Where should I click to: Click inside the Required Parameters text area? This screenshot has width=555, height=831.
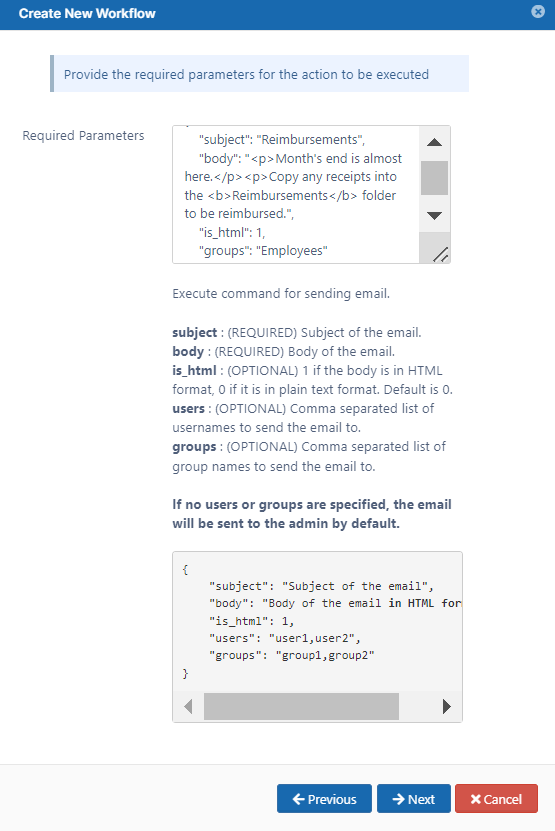pyautogui.click(x=296, y=195)
